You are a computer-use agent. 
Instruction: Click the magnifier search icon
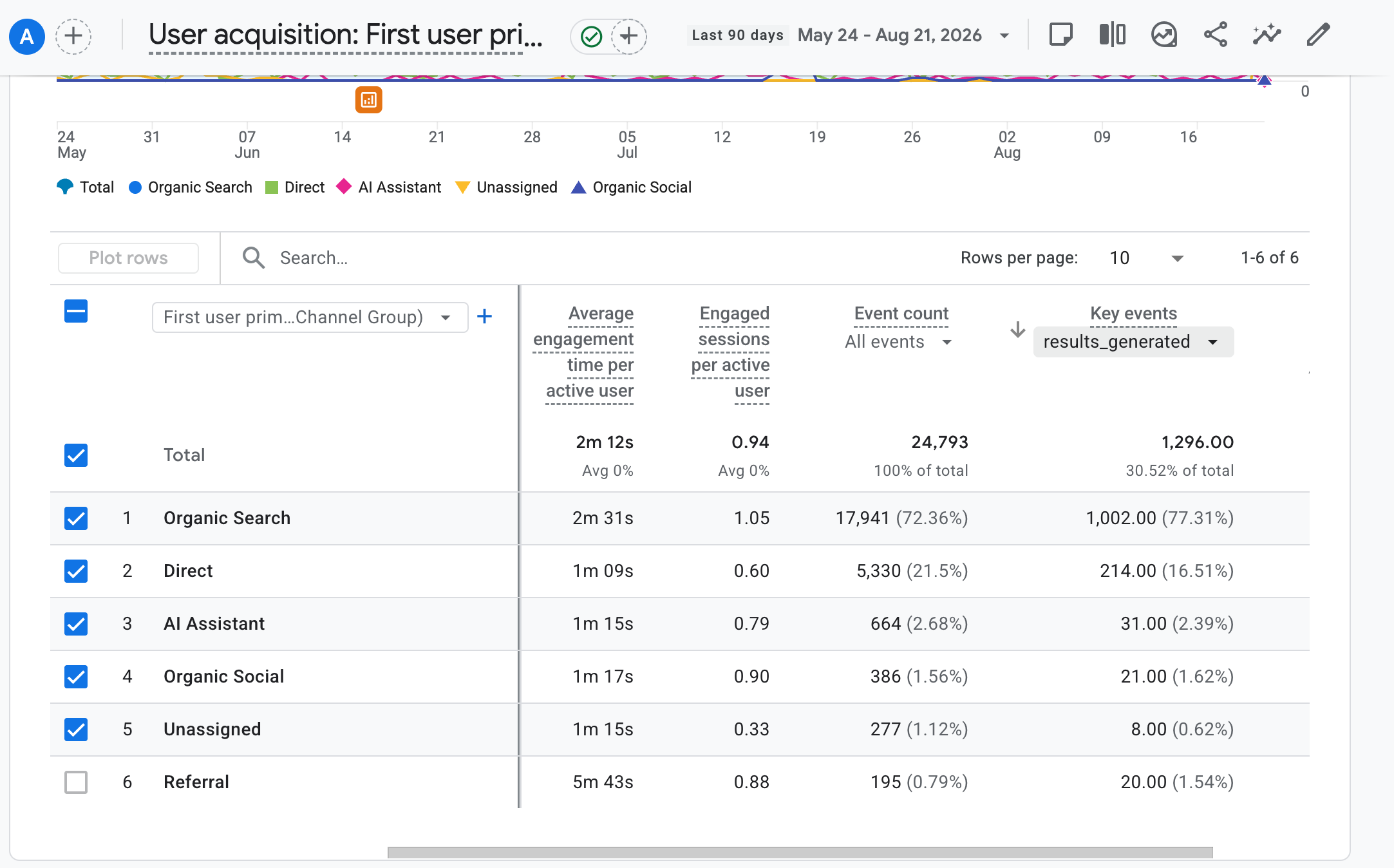[x=253, y=258]
